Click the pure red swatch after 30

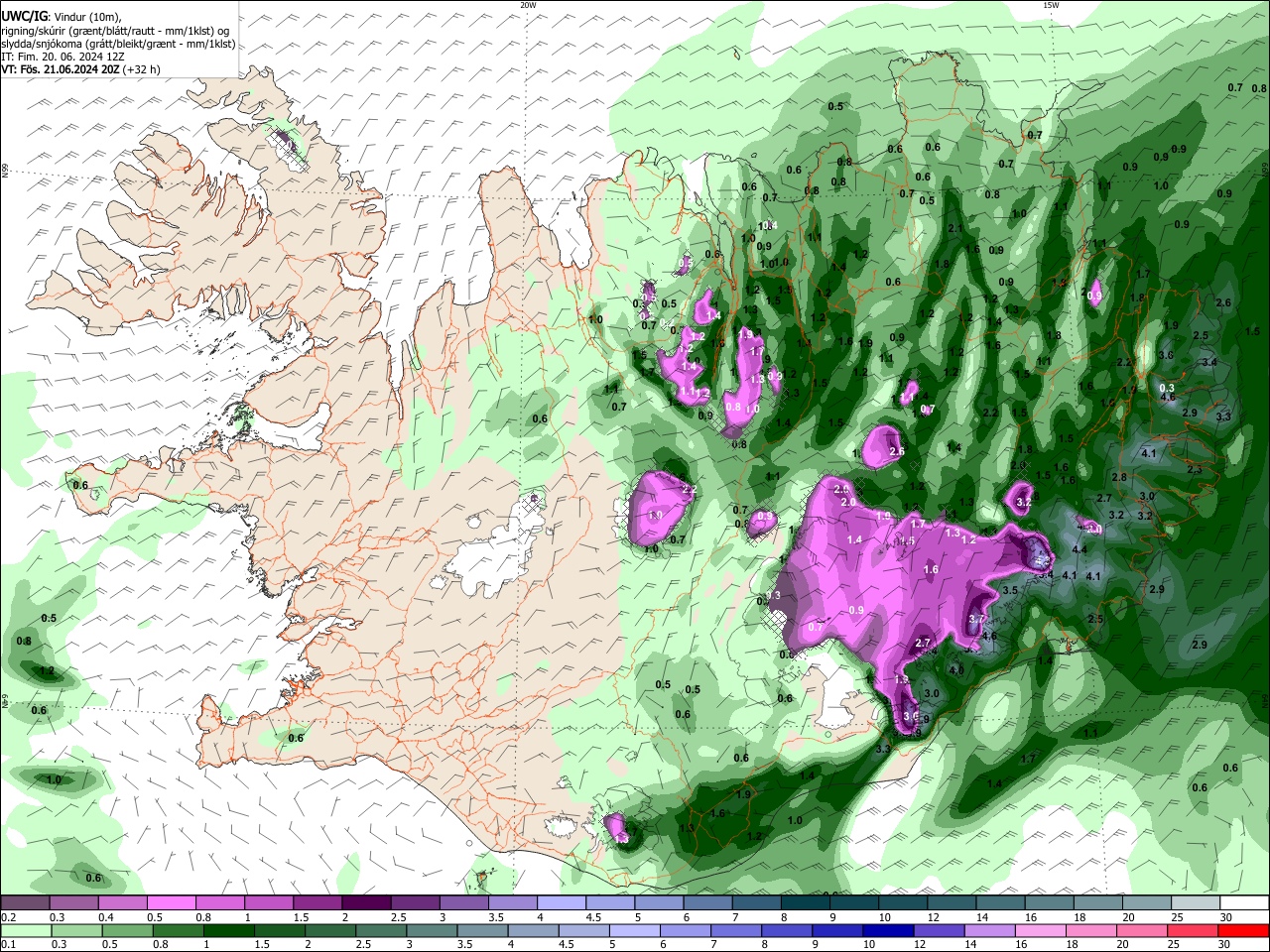[1244, 930]
